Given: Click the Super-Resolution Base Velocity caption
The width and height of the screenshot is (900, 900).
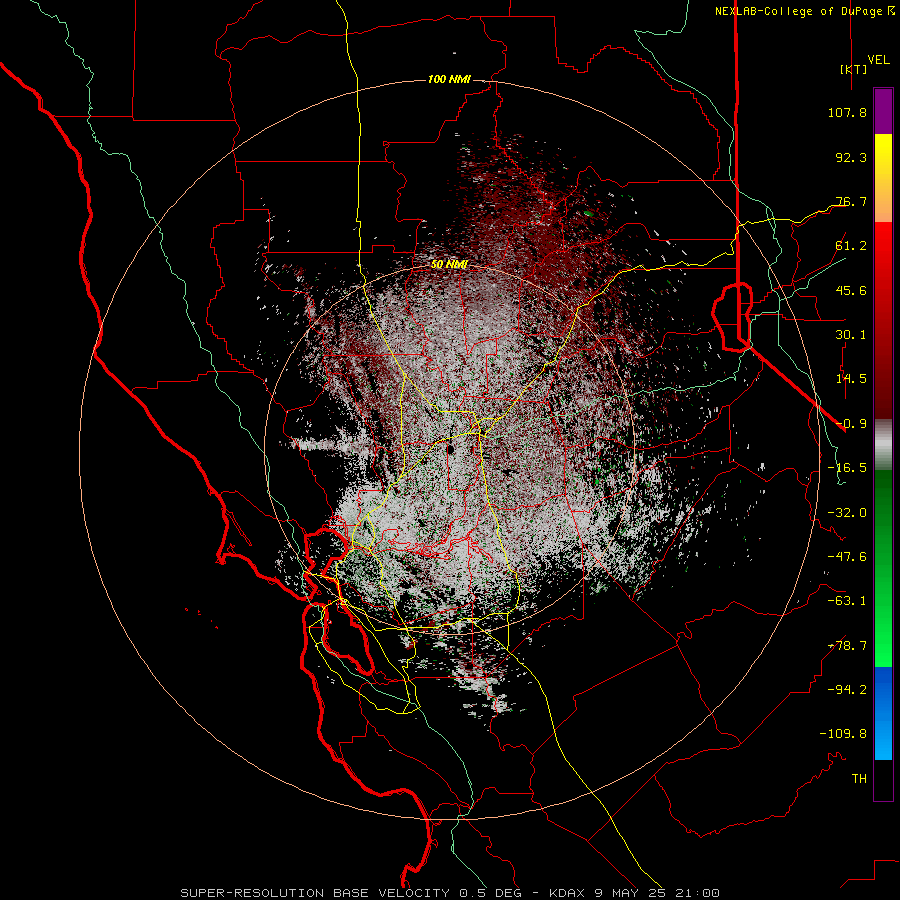Looking at the screenshot, I should coord(450,893).
